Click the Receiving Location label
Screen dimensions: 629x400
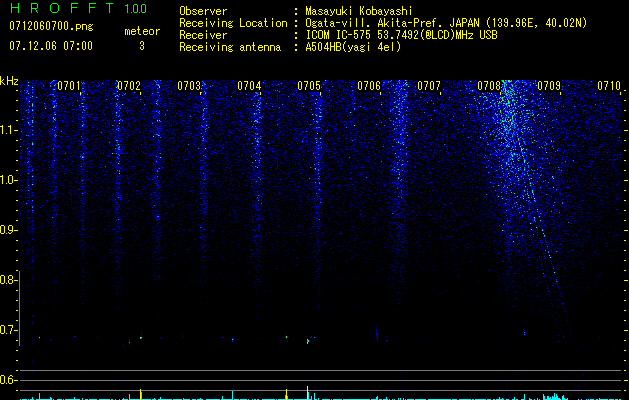tap(233, 23)
